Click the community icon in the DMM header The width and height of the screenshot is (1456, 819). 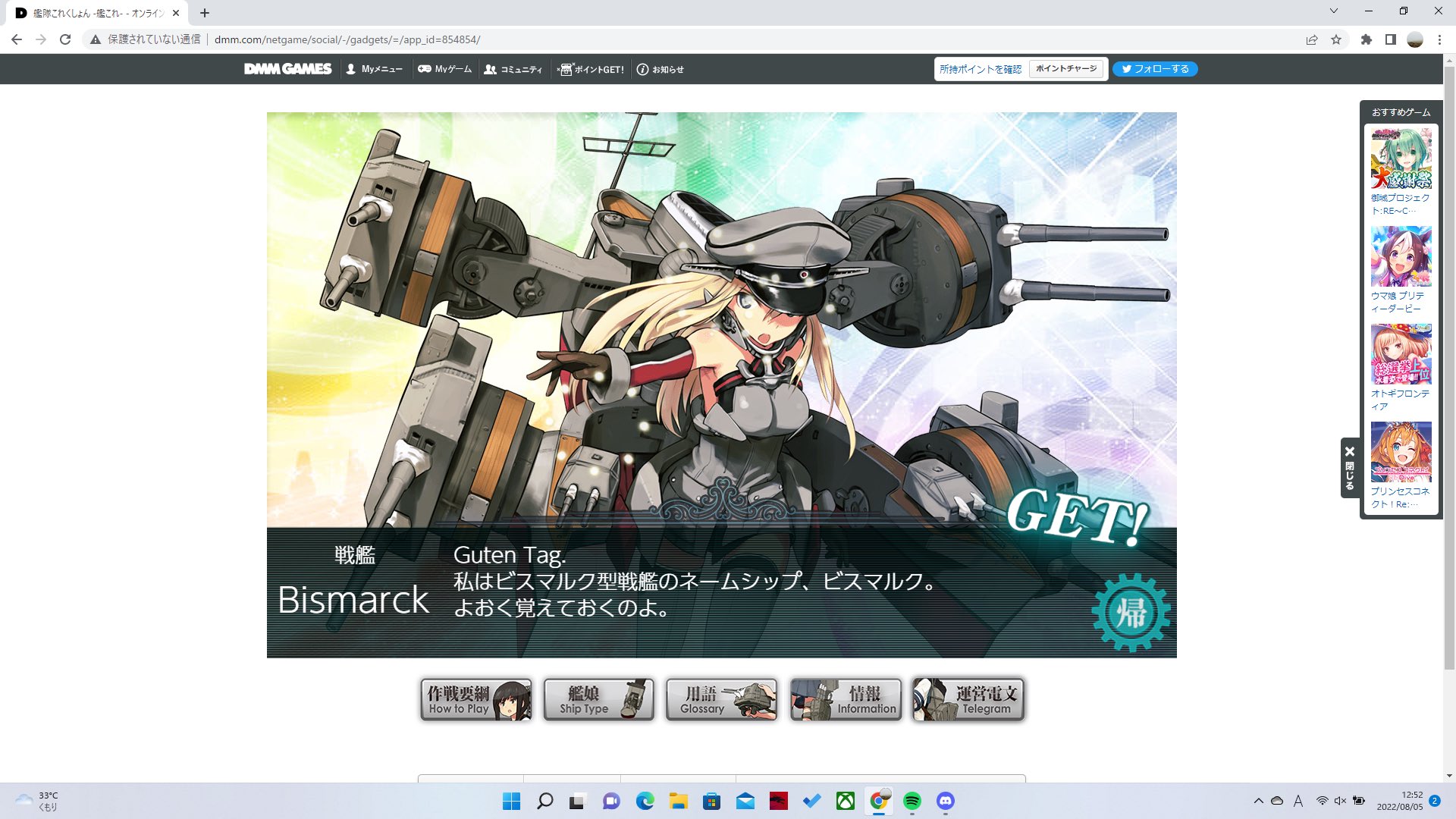click(491, 69)
